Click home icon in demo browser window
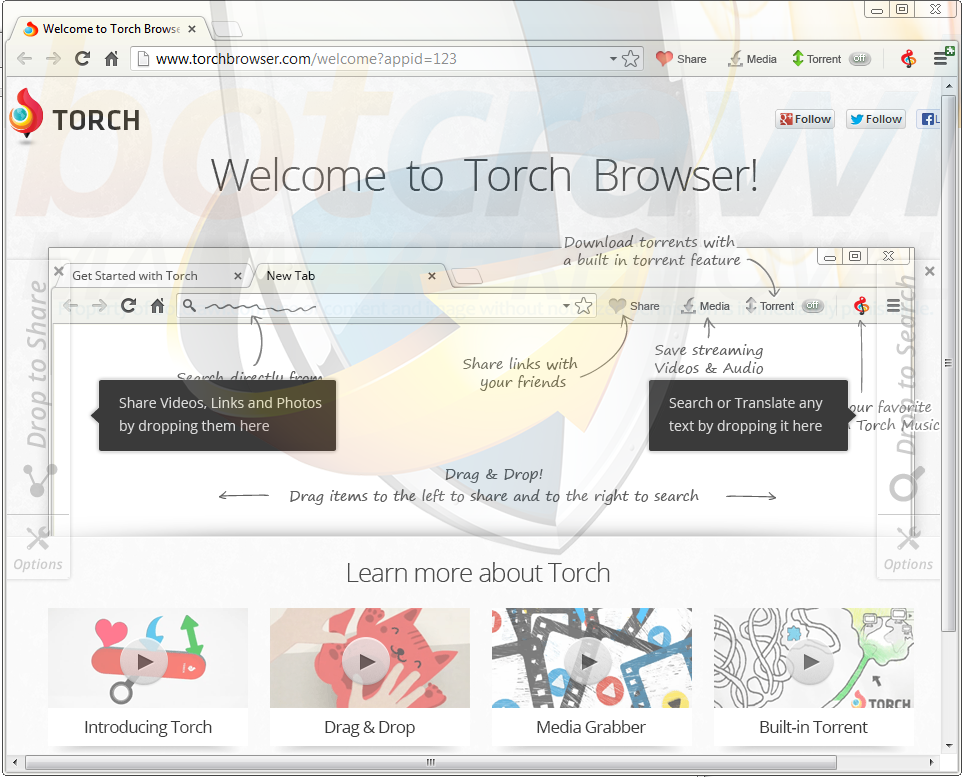962x777 pixels. 158,306
